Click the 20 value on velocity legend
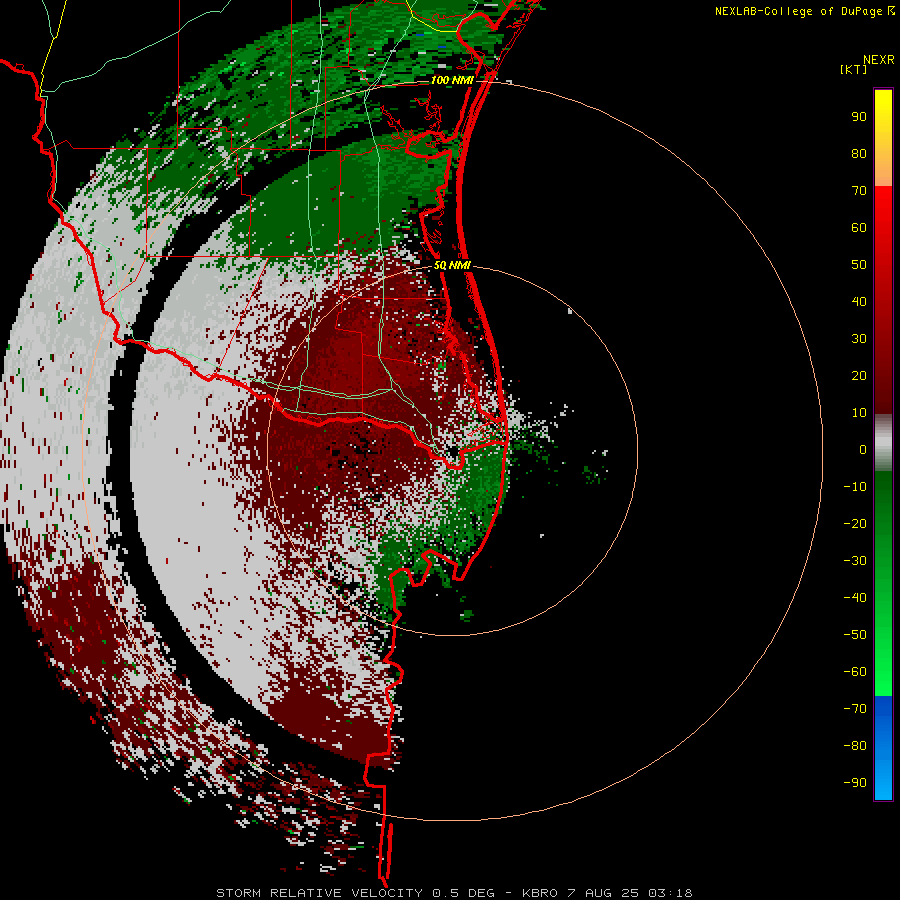This screenshot has width=900, height=900. (x=859, y=376)
